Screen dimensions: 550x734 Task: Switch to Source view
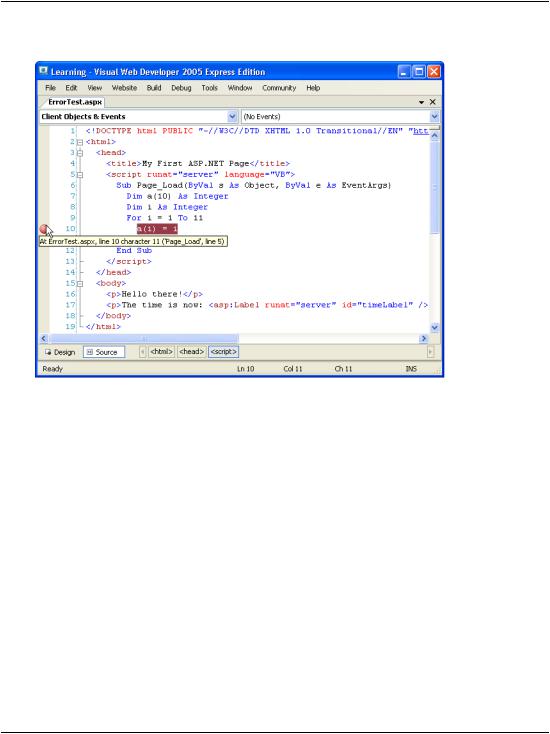(x=104, y=352)
